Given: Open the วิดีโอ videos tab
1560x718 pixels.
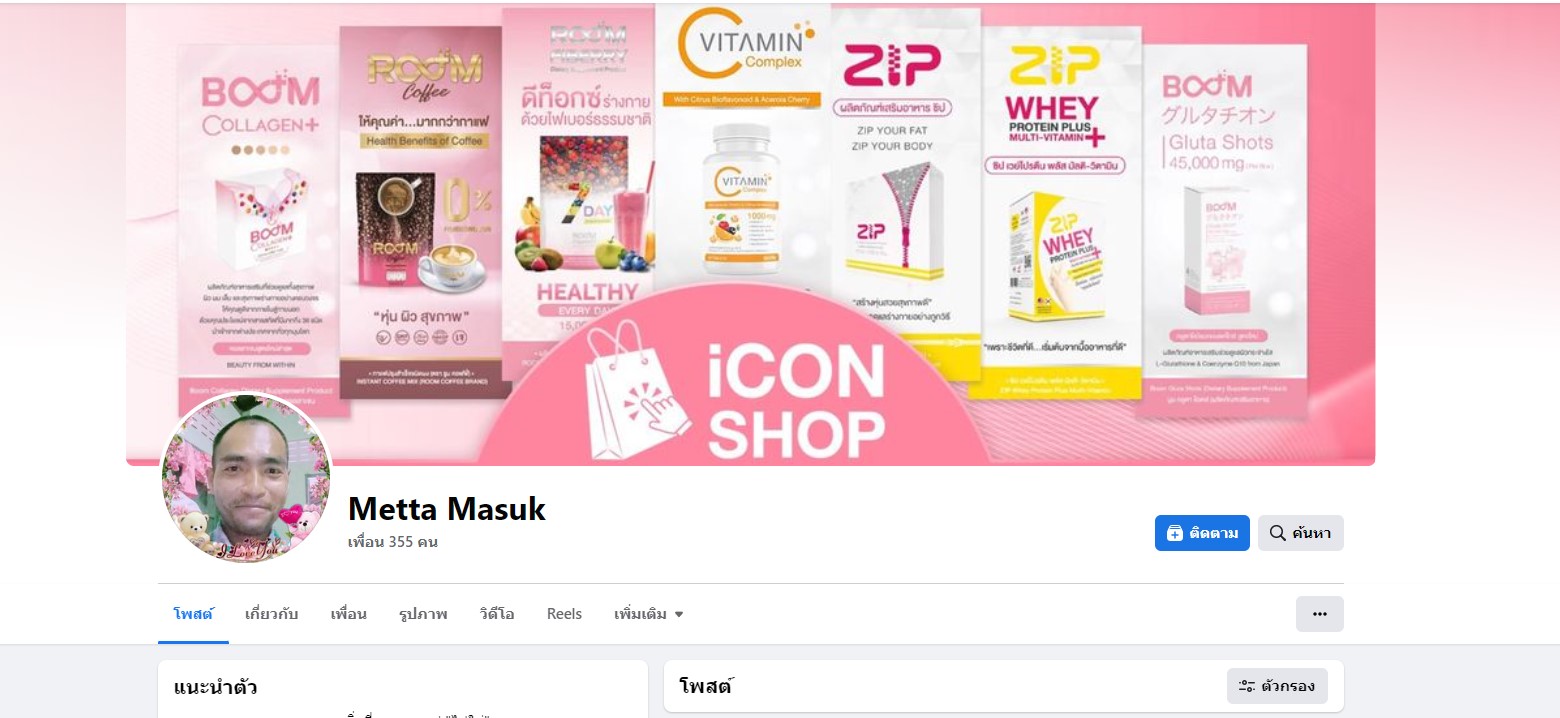Looking at the screenshot, I should point(497,614).
